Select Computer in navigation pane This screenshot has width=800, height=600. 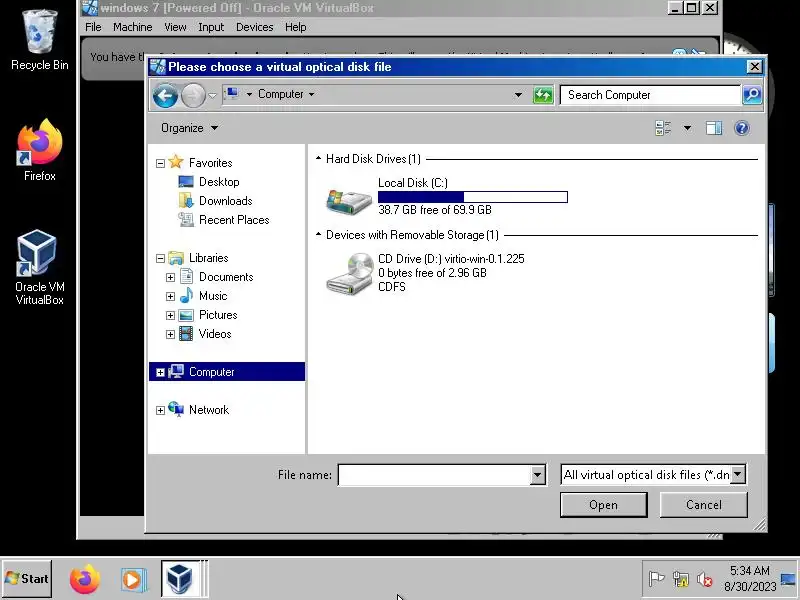211,372
